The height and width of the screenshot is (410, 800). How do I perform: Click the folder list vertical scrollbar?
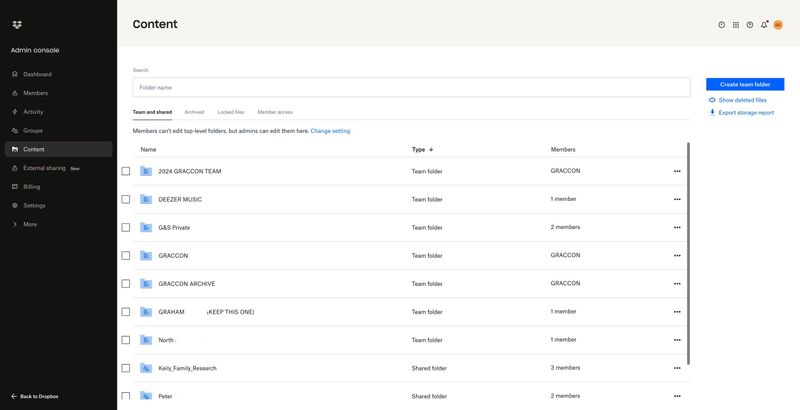click(688, 250)
